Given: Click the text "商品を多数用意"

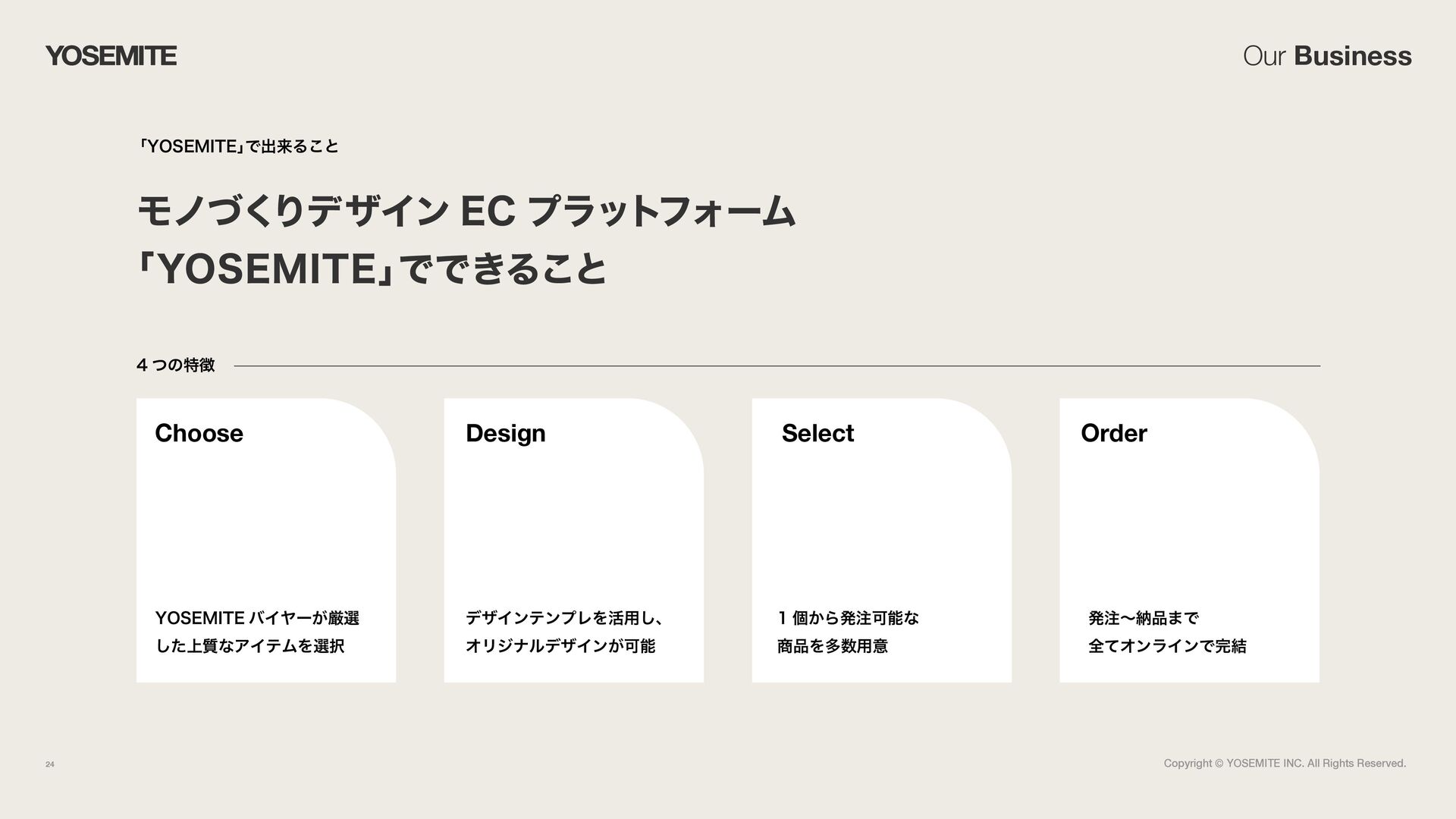Looking at the screenshot, I should pos(833,646).
